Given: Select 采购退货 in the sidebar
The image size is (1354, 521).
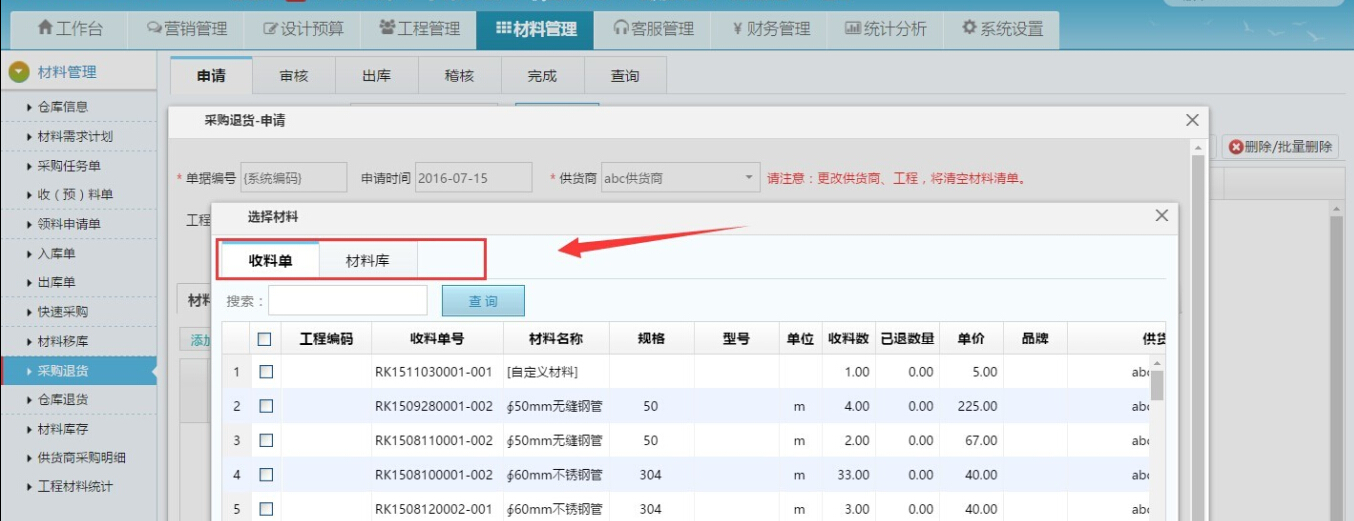Looking at the screenshot, I should (x=78, y=371).
